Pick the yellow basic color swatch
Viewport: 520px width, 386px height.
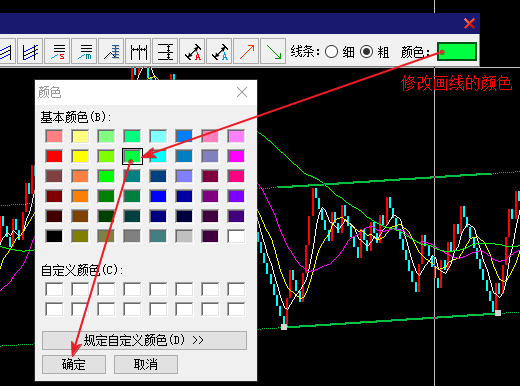click(80, 156)
